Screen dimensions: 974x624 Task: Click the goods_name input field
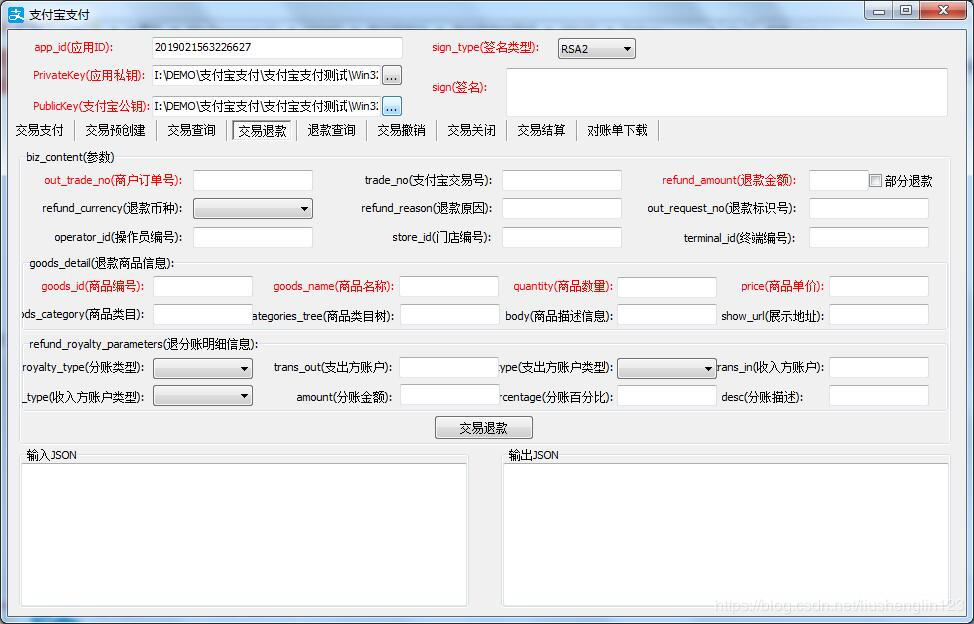[449, 287]
